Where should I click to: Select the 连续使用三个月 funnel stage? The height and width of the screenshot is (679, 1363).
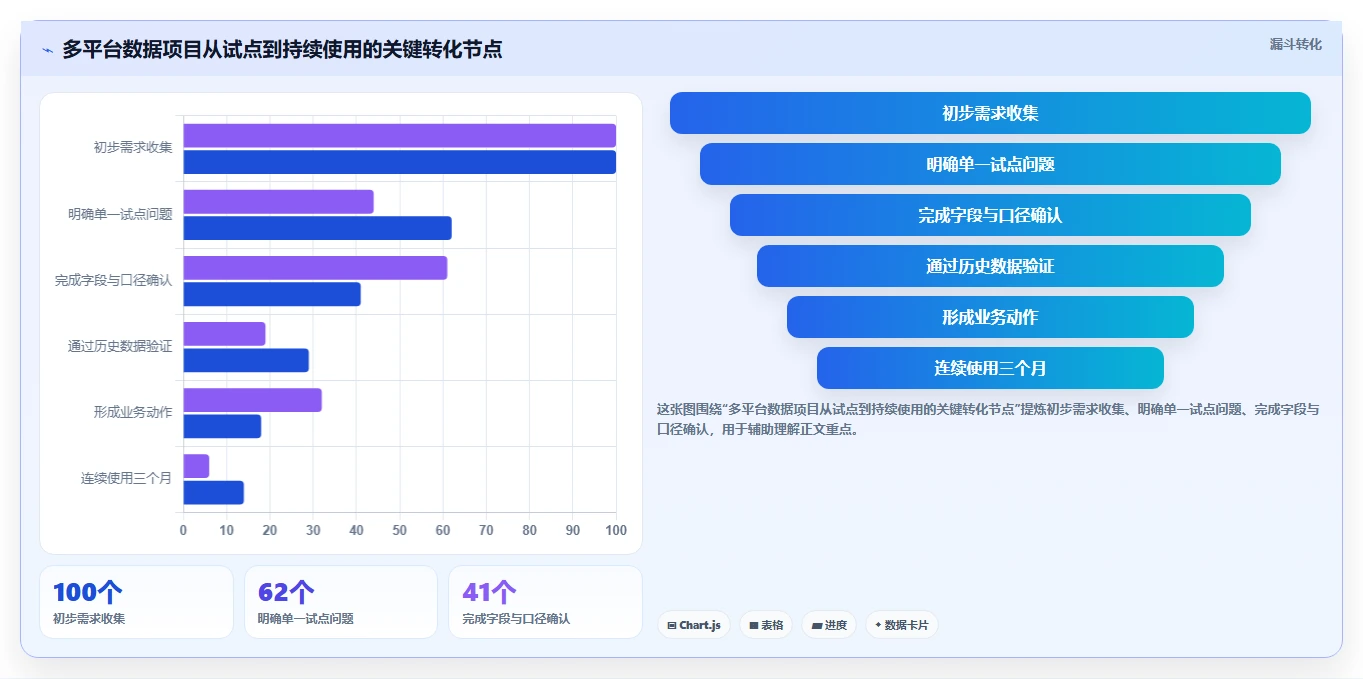pos(990,368)
